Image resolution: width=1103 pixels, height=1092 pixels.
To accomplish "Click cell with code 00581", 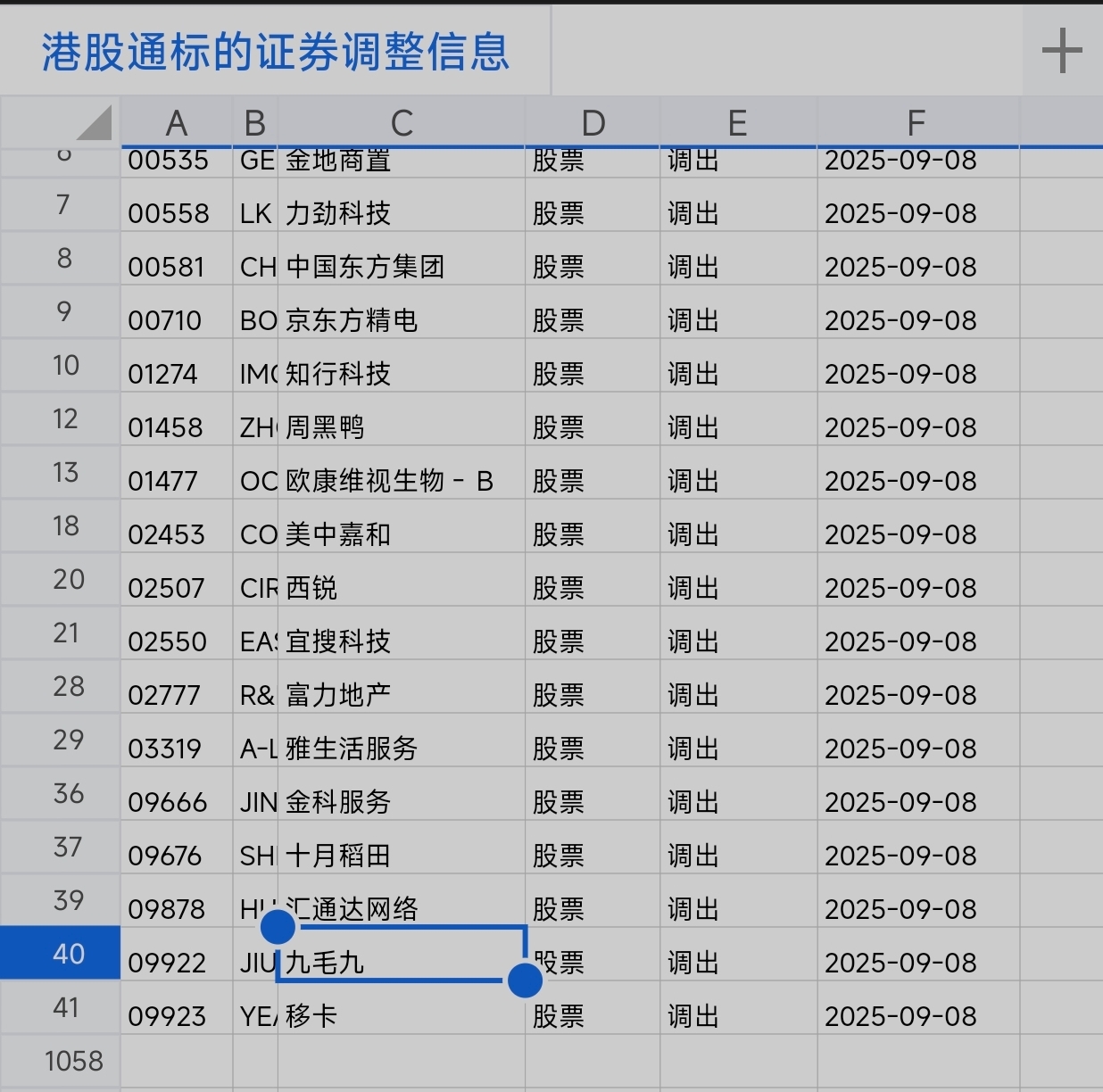I will coord(177,259).
